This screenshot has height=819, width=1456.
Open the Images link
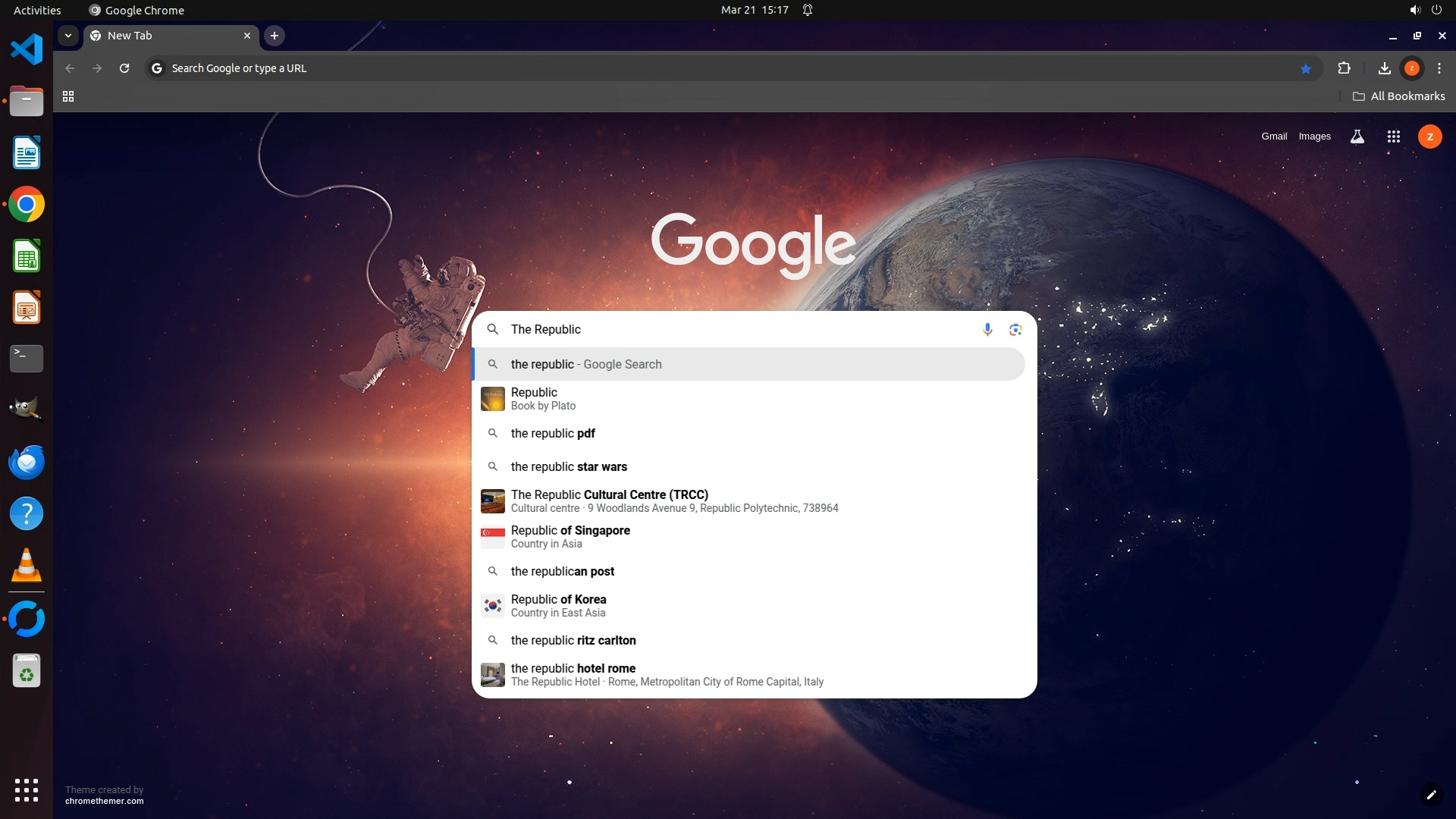click(1314, 136)
